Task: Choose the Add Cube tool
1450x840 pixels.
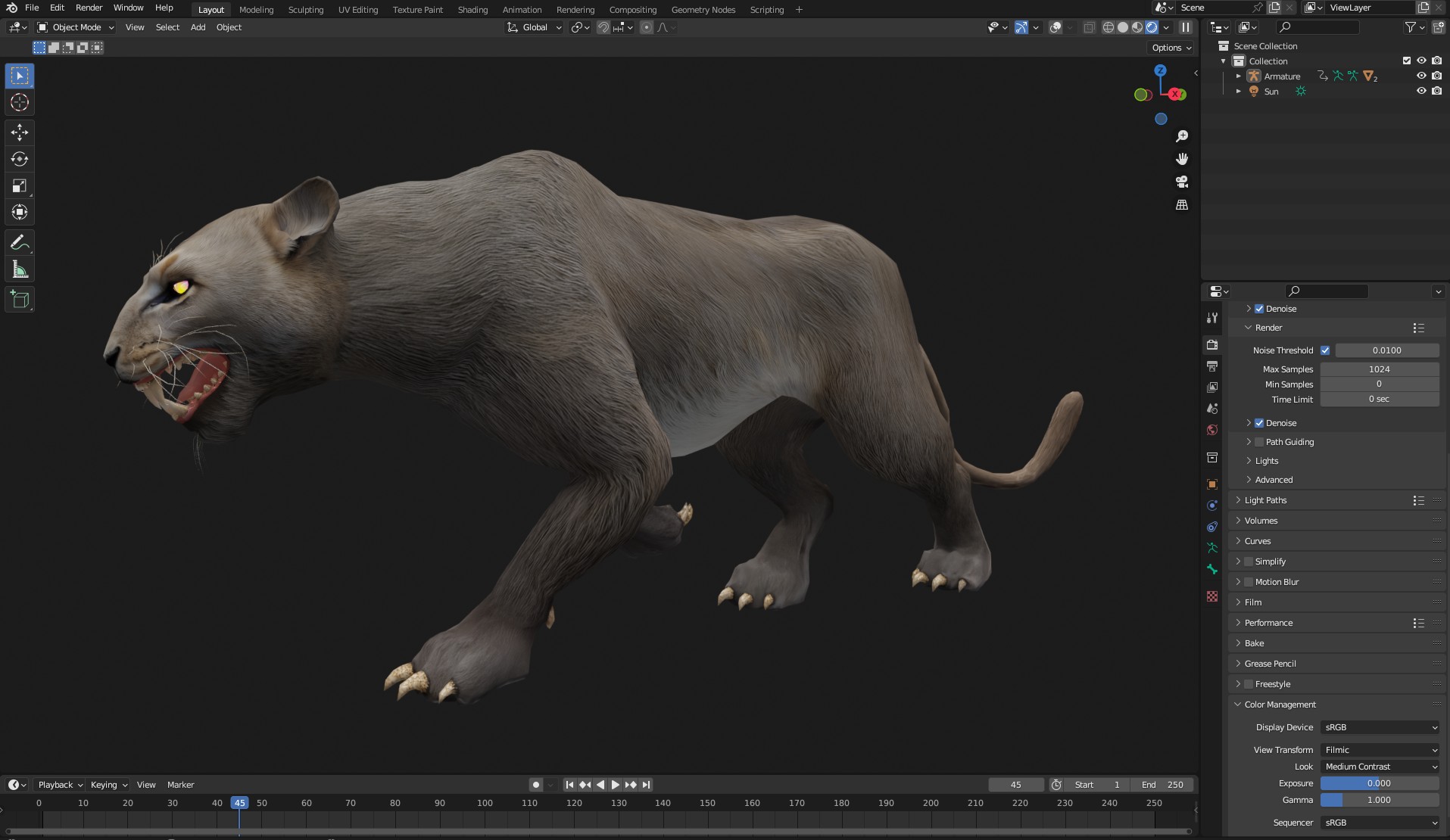Action: click(x=20, y=300)
